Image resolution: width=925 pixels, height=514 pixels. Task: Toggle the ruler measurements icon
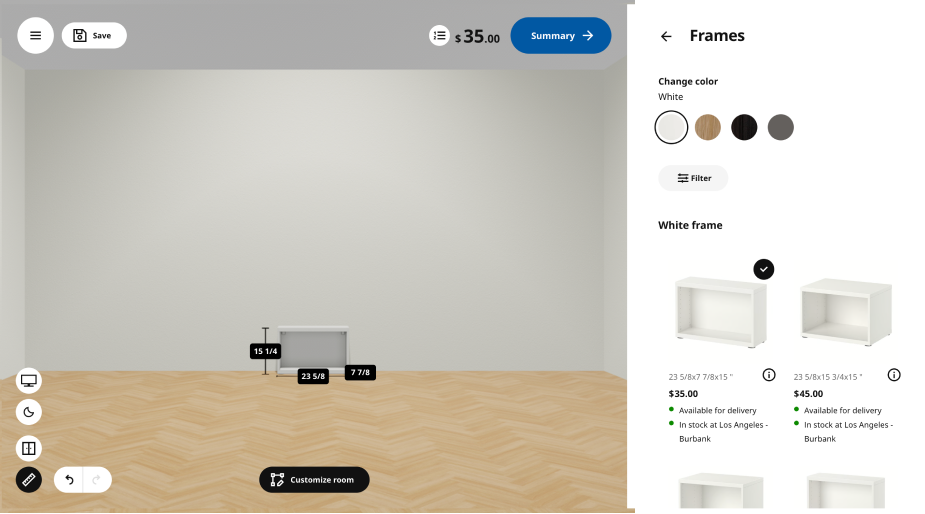point(29,480)
